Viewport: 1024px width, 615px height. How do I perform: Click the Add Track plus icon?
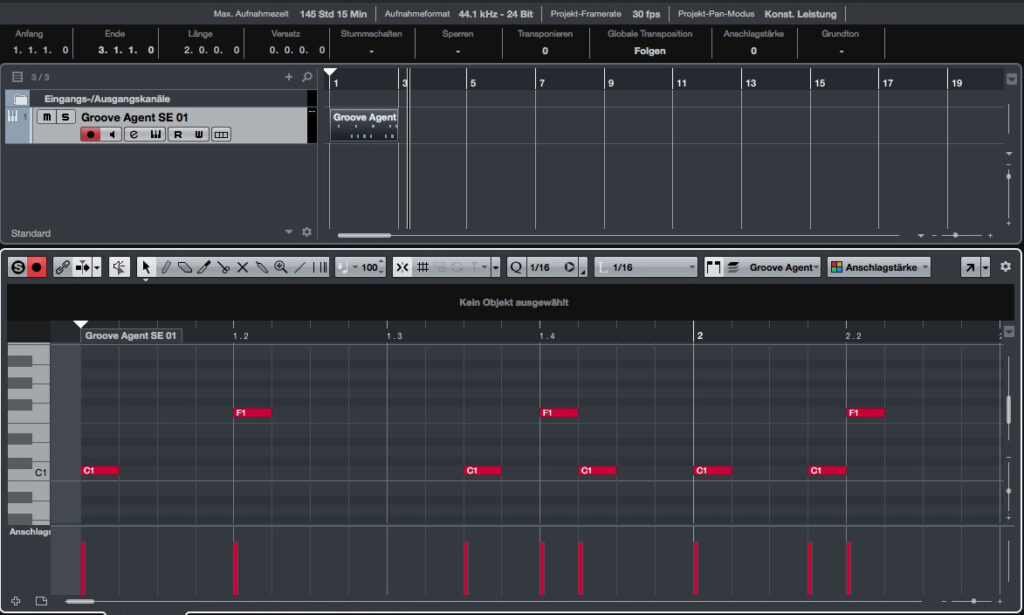(289, 77)
